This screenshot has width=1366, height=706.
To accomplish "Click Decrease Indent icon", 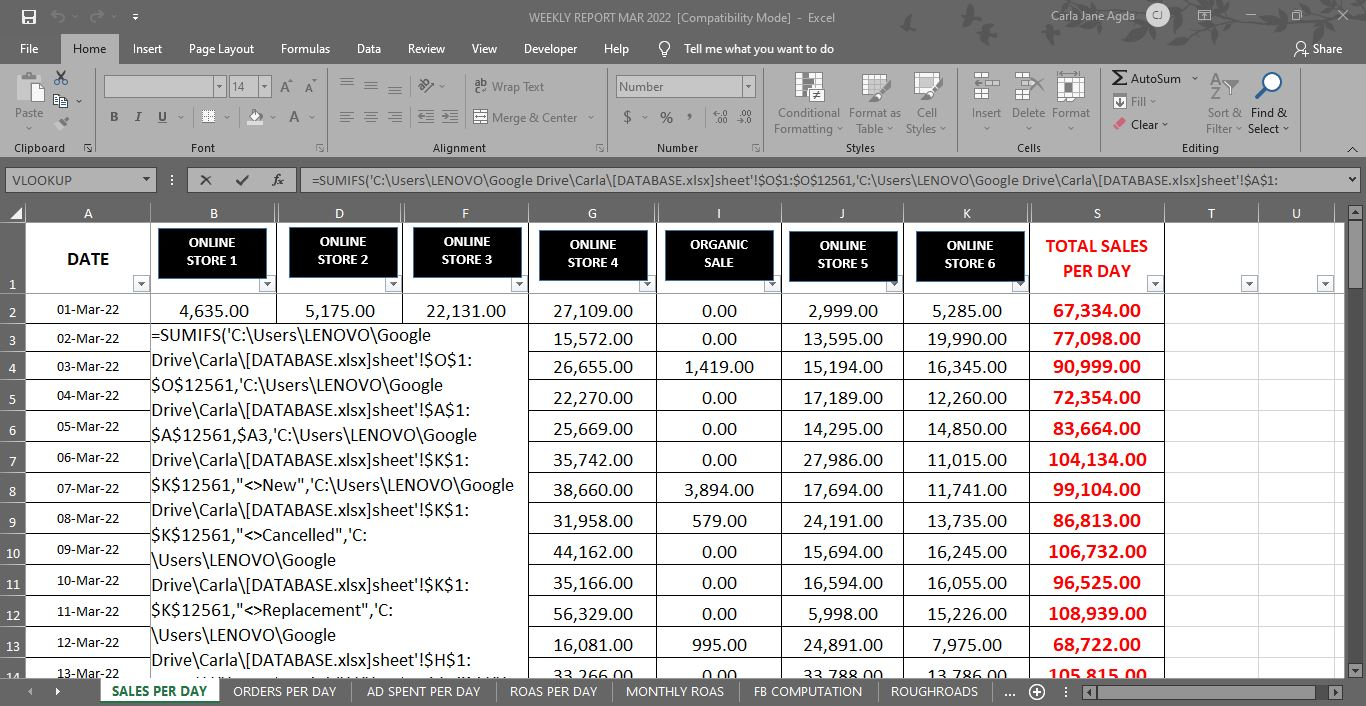I will (427, 117).
